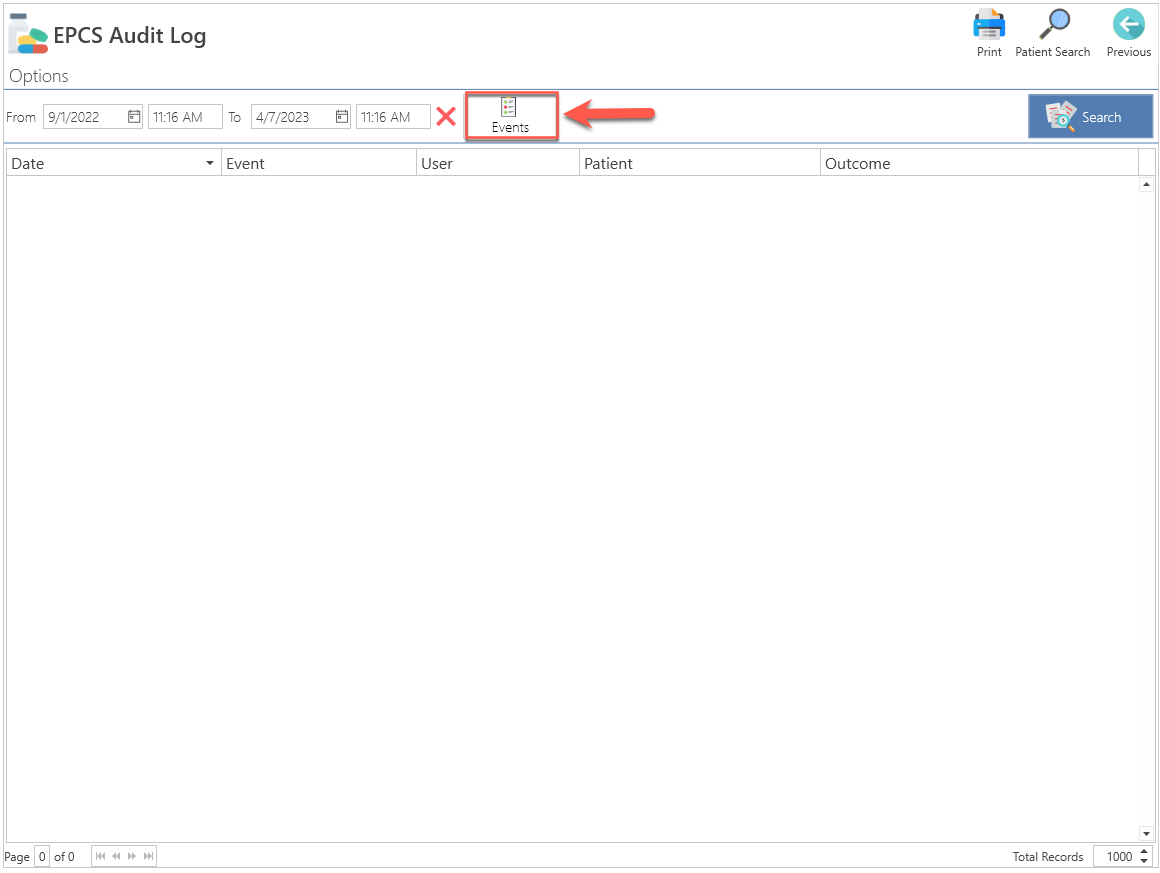1160x873 pixels.
Task: Sort by User column header
Action: point(498,164)
